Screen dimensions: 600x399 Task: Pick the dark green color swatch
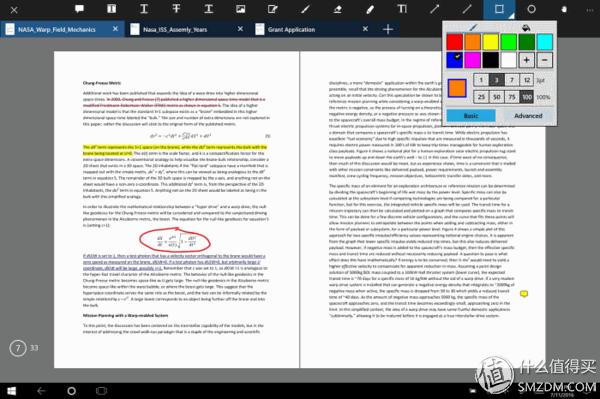coord(527,42)
